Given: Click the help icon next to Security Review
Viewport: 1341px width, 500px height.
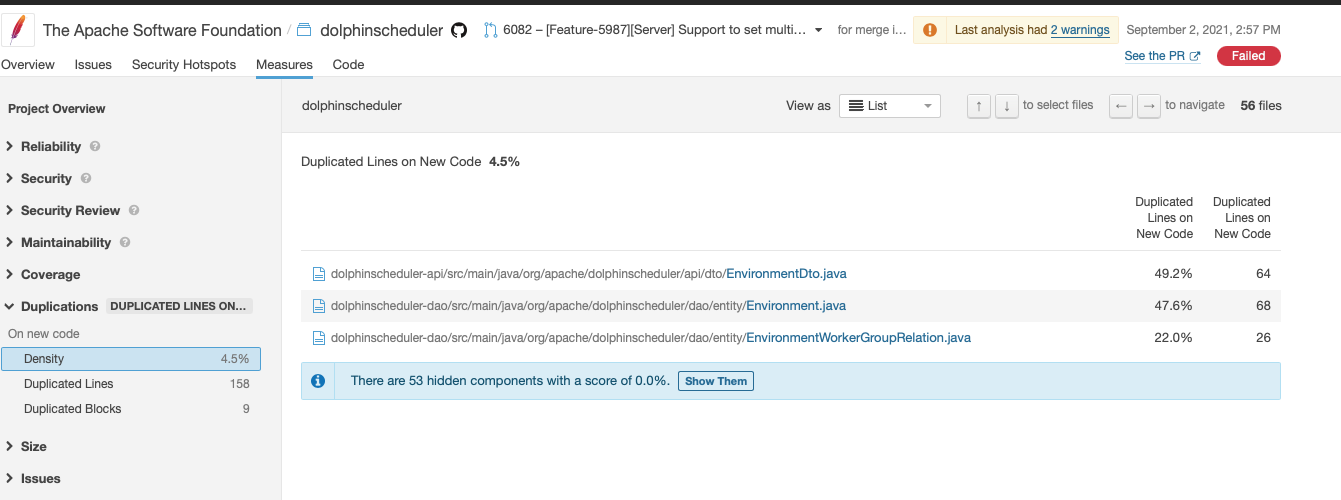Looking at the screenshot, I should tap(134, 210).
